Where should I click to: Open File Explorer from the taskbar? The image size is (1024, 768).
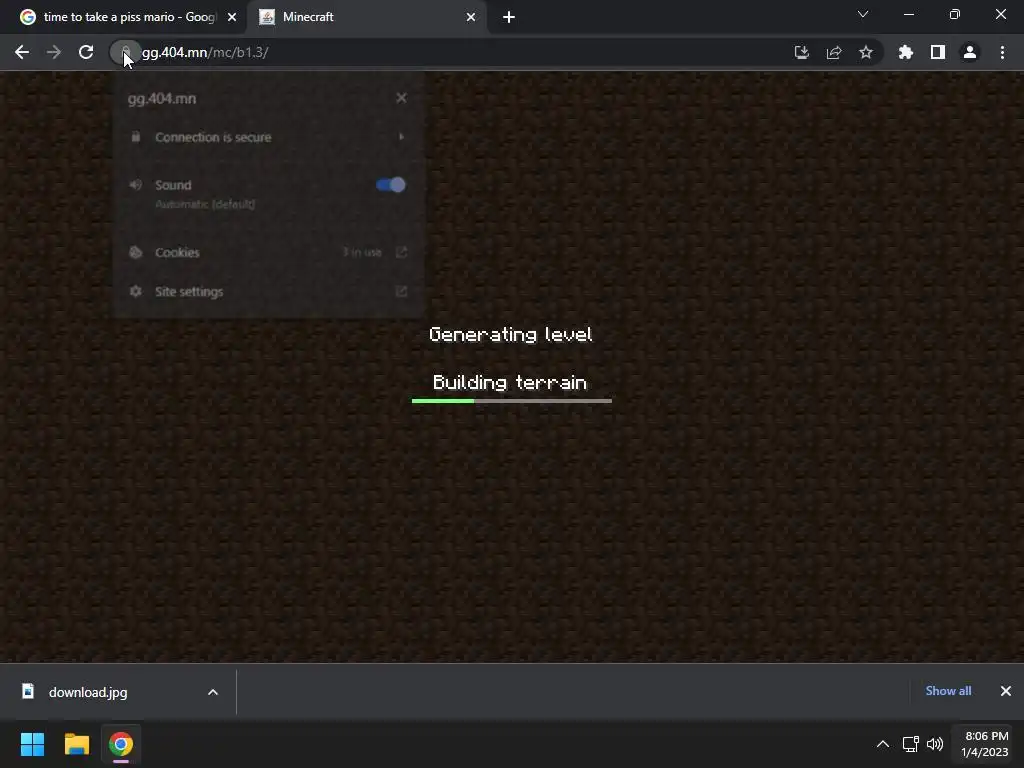76,744
